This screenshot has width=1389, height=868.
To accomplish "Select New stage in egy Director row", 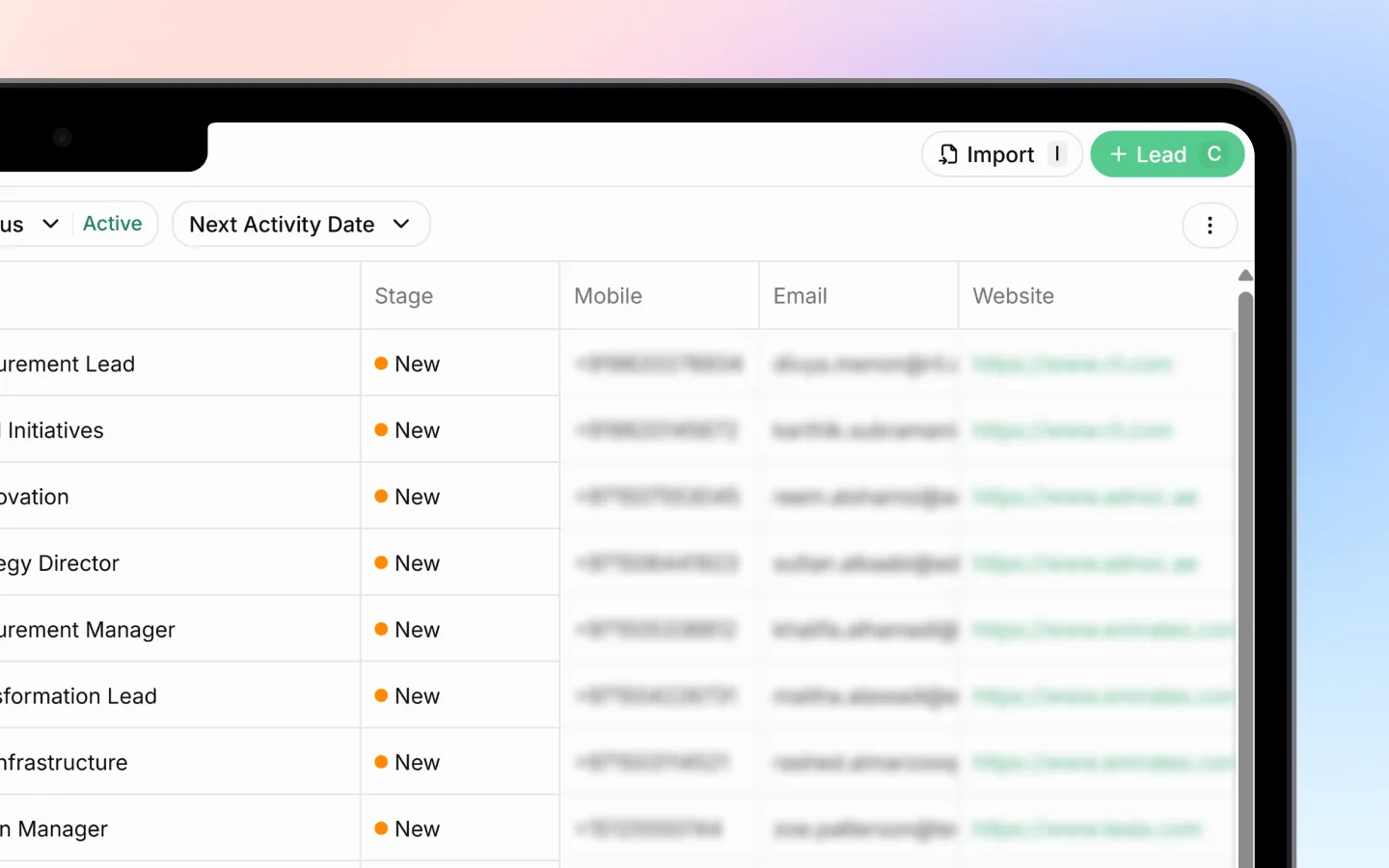I will tap(407, 563).
